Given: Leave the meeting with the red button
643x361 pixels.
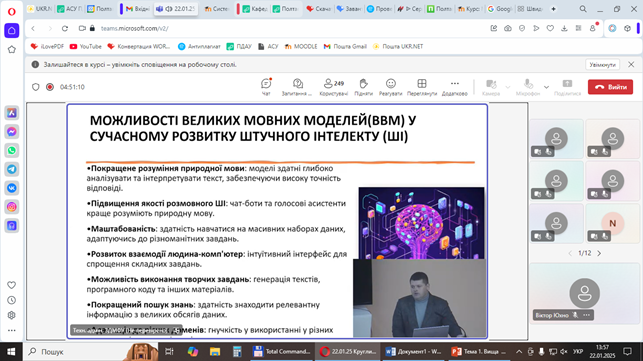Looking at the screenshot, I should pyautogui.click(x=610, y=87).
